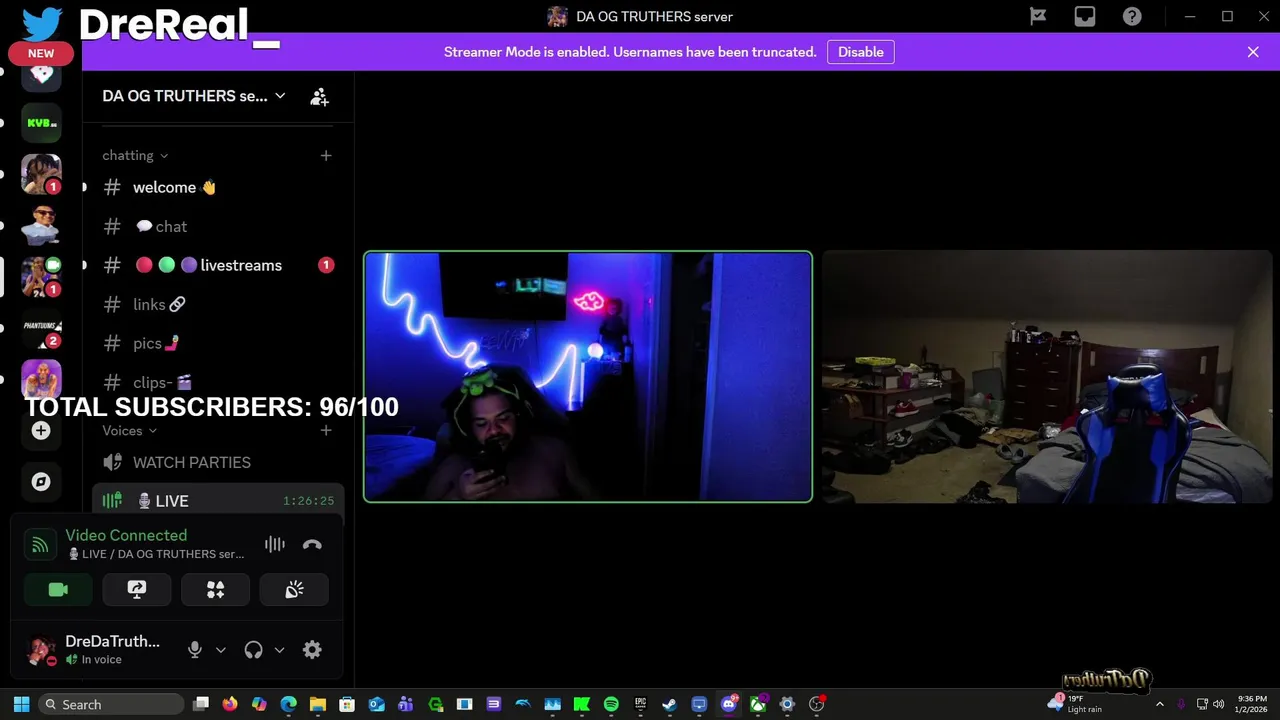Disable Streamer Mode
1280x720 pixels.
[x=860, y=52]
